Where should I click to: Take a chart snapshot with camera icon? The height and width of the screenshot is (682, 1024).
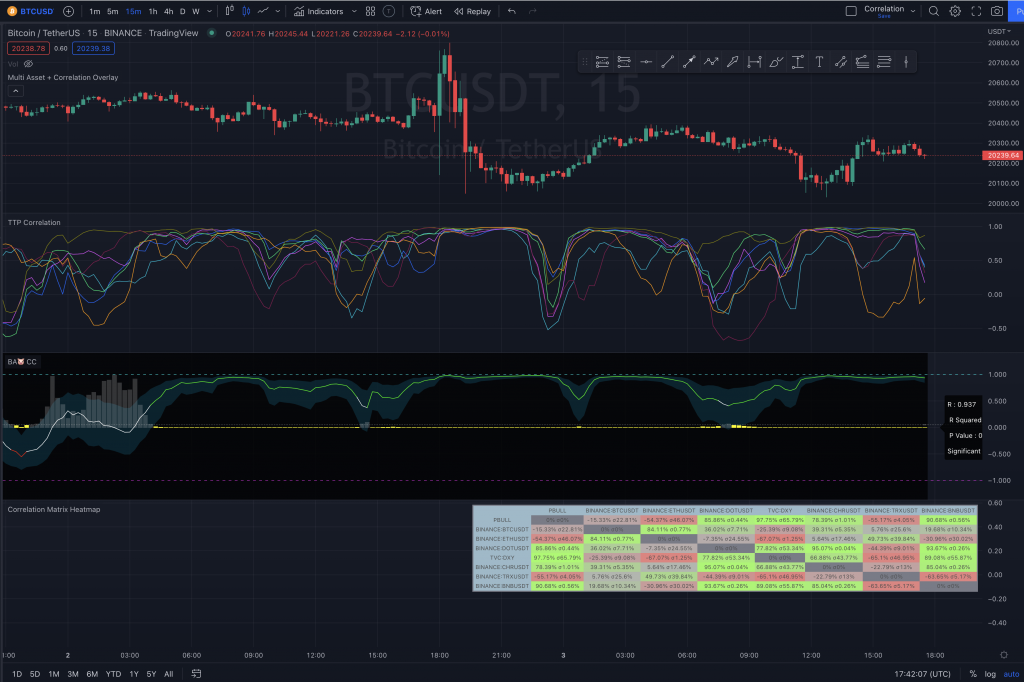click(997, 11)
